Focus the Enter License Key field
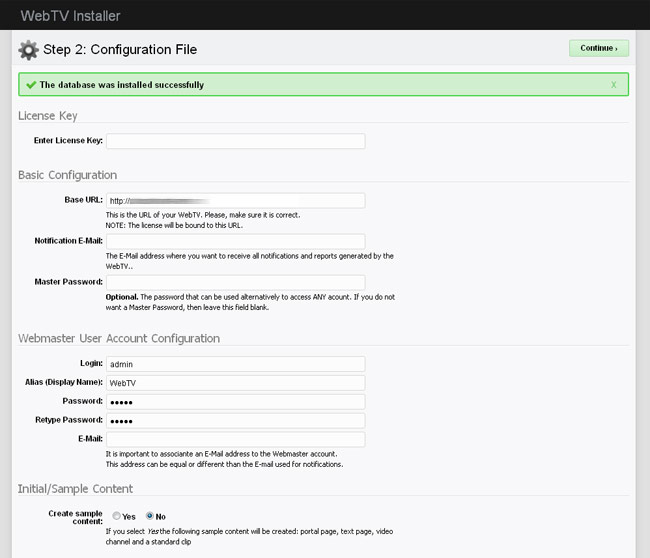Screen dimensions: 650x558 (235, 141)
